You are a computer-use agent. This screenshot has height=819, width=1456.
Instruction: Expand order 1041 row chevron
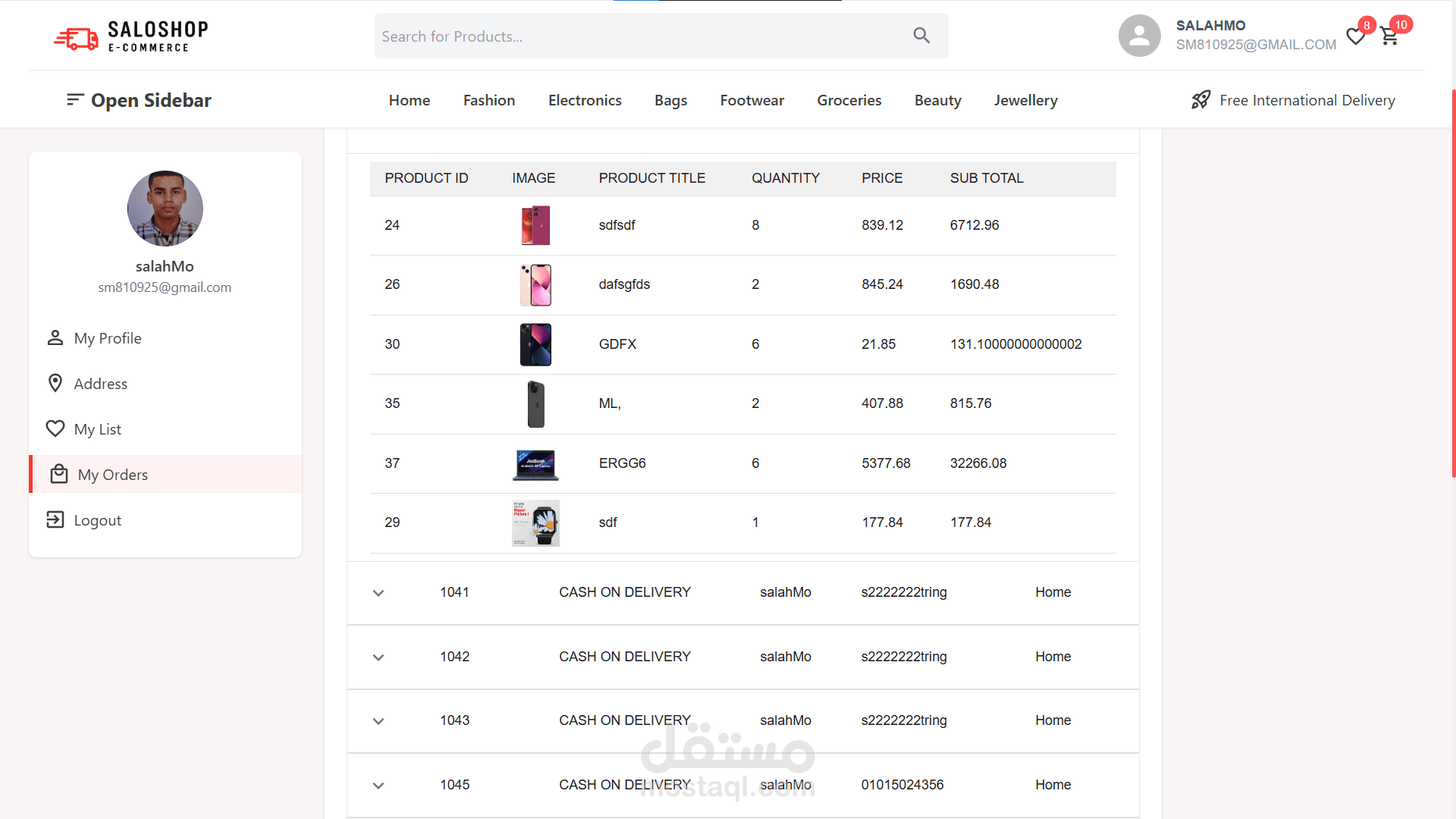pyautogui.click(x=378, y=593)
